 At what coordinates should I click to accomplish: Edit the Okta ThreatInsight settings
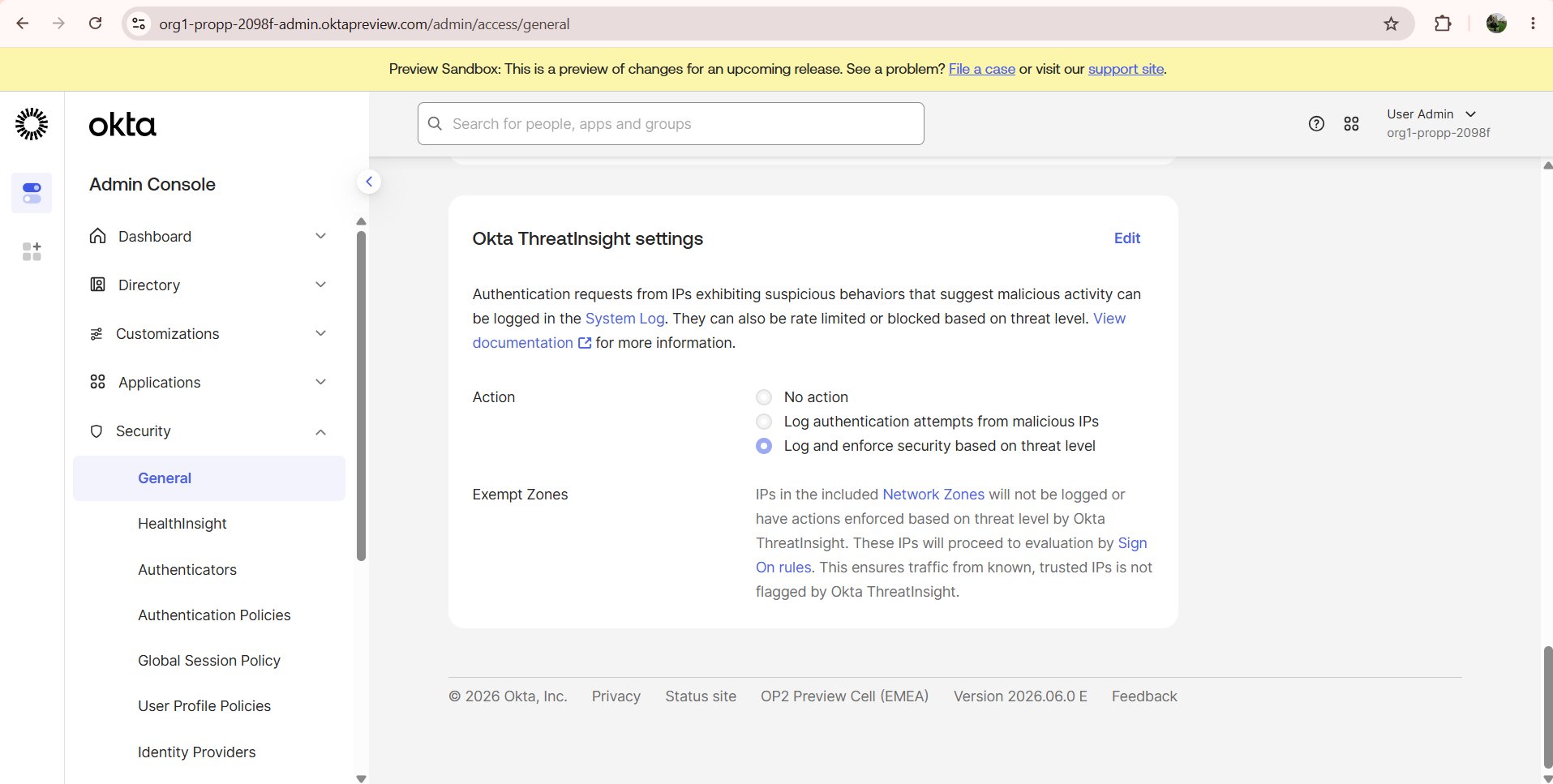click(1127, 238)
